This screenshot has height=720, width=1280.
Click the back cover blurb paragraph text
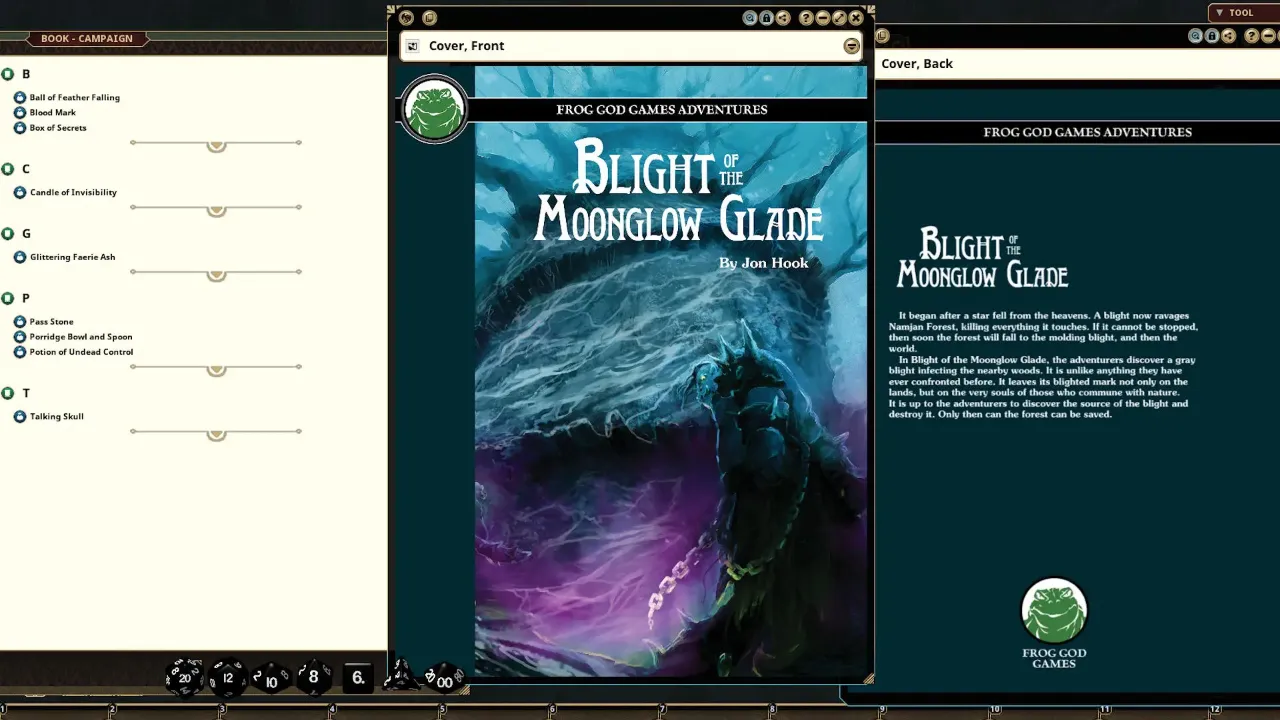click(1043, 365)
